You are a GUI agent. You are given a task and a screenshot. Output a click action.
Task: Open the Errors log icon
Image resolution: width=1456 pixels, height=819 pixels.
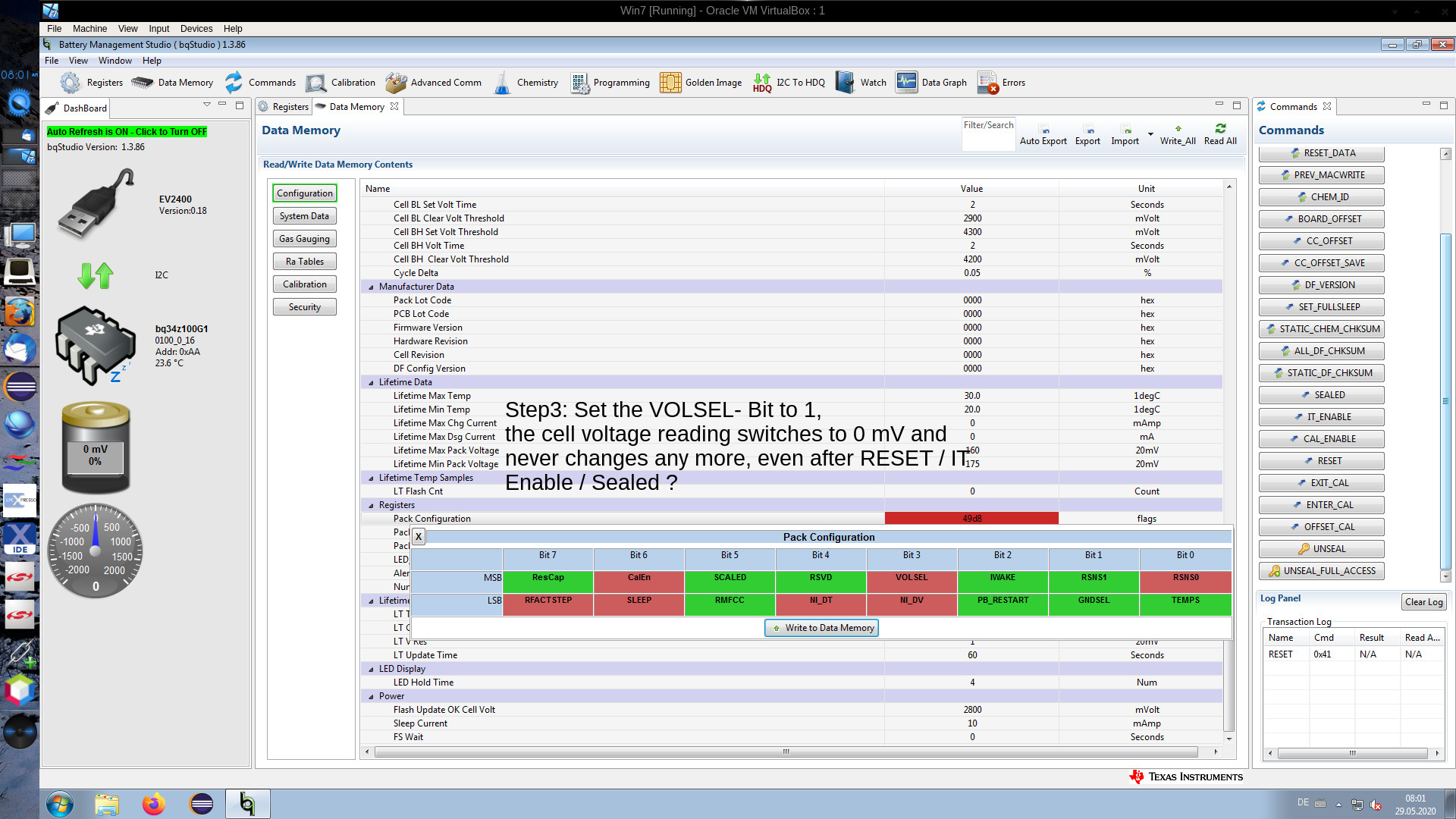[x=987, y=83]
